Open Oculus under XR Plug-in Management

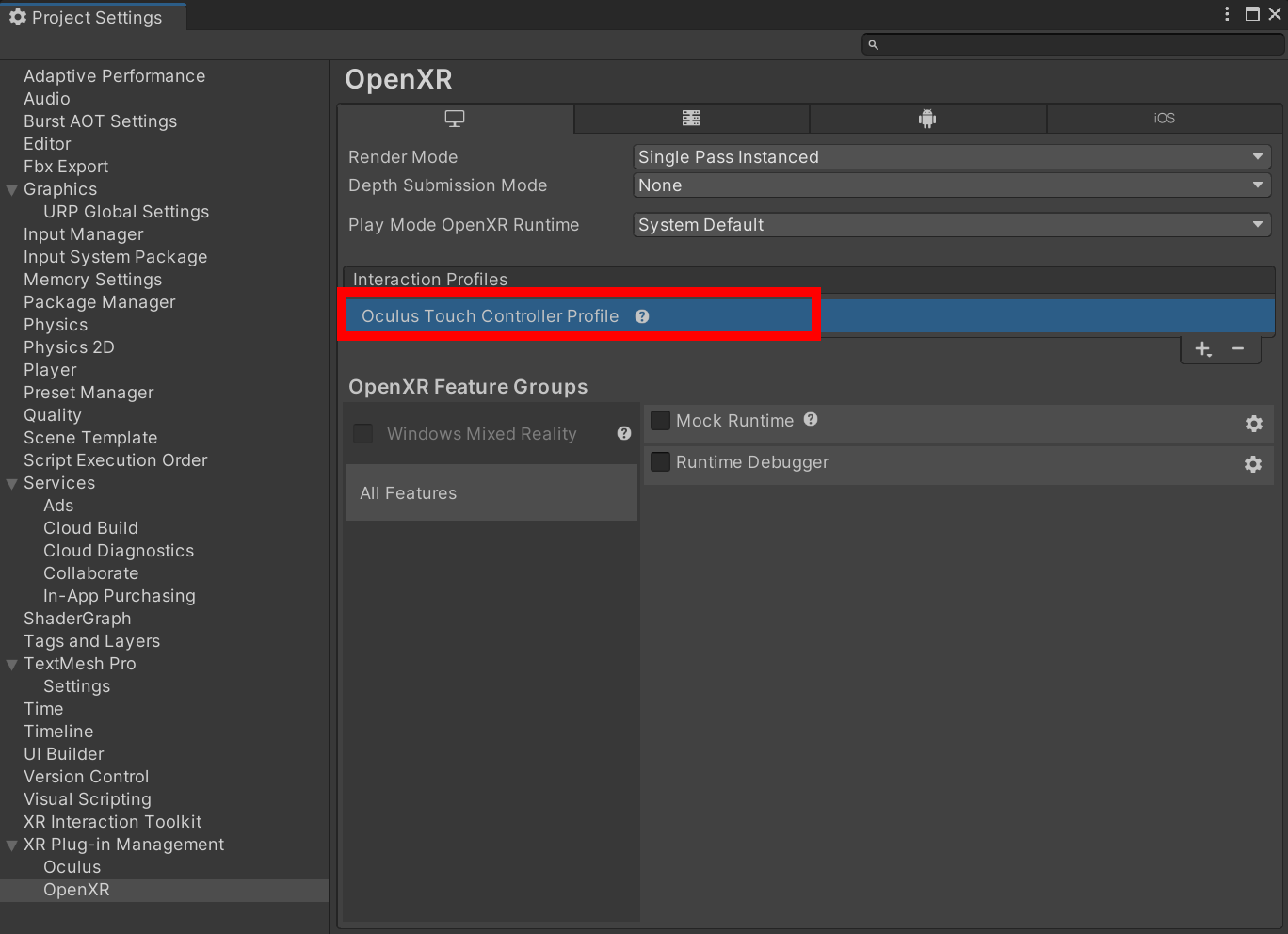[x=72, y=867]
